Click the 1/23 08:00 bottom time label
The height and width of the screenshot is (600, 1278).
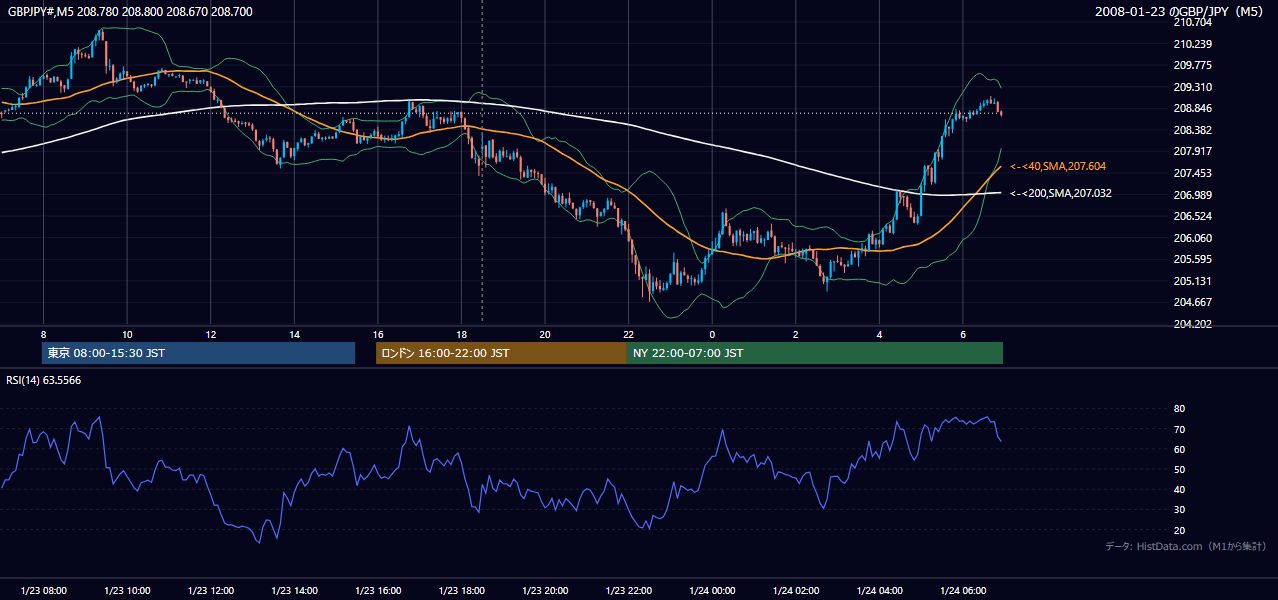(x=43, y=591)
